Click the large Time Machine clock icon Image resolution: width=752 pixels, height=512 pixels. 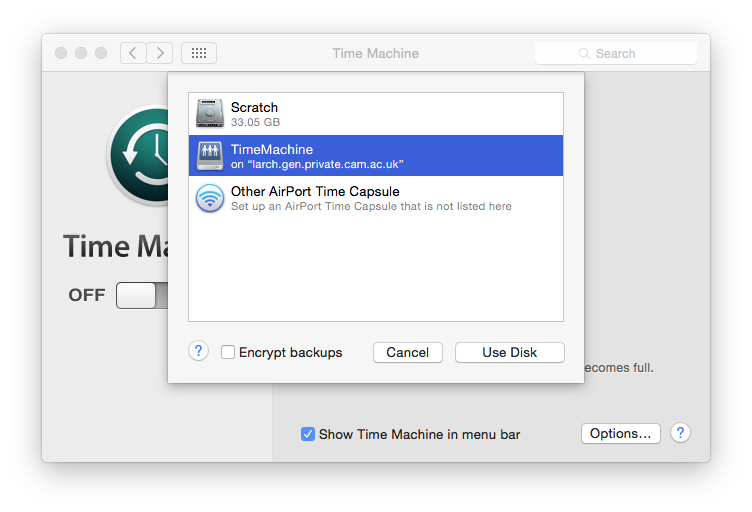(139, 155)
